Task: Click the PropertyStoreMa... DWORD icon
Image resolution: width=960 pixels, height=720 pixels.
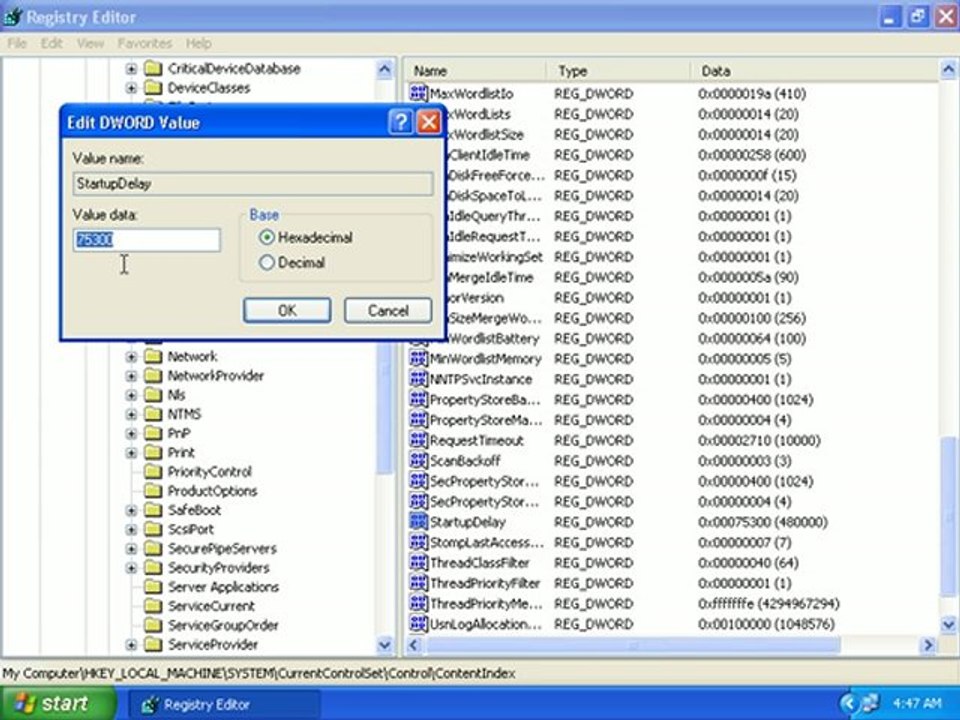Action: pyautogui.click(x=418, y=420)
